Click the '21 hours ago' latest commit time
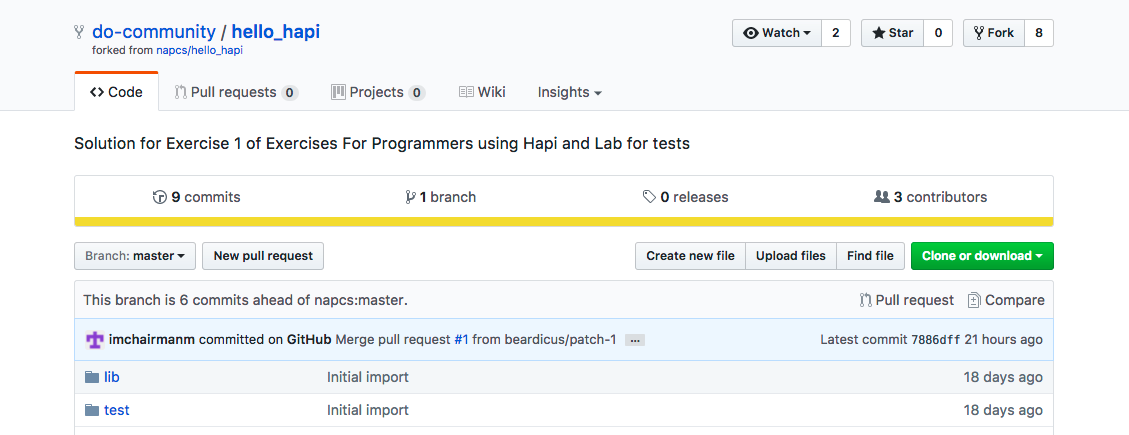 pos(1003,339)
